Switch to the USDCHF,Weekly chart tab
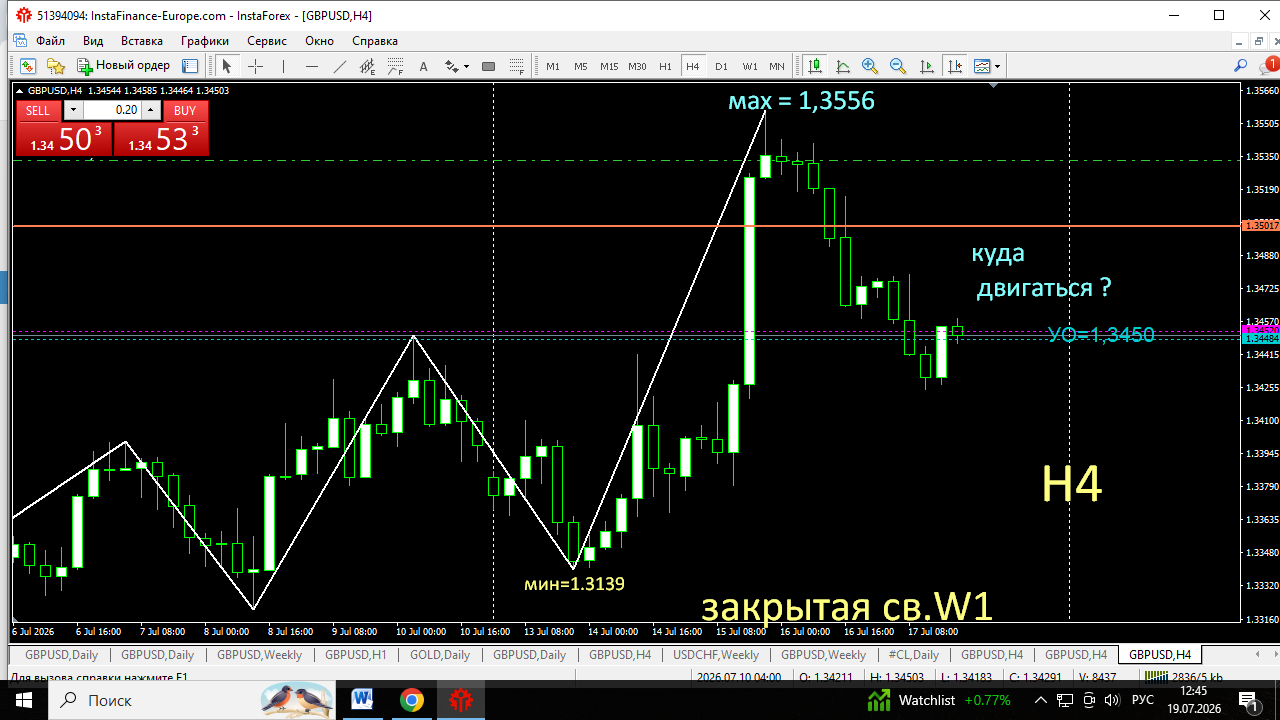Image resolution: width=1280 pixels, height=720 pixels. coord(716,655)
